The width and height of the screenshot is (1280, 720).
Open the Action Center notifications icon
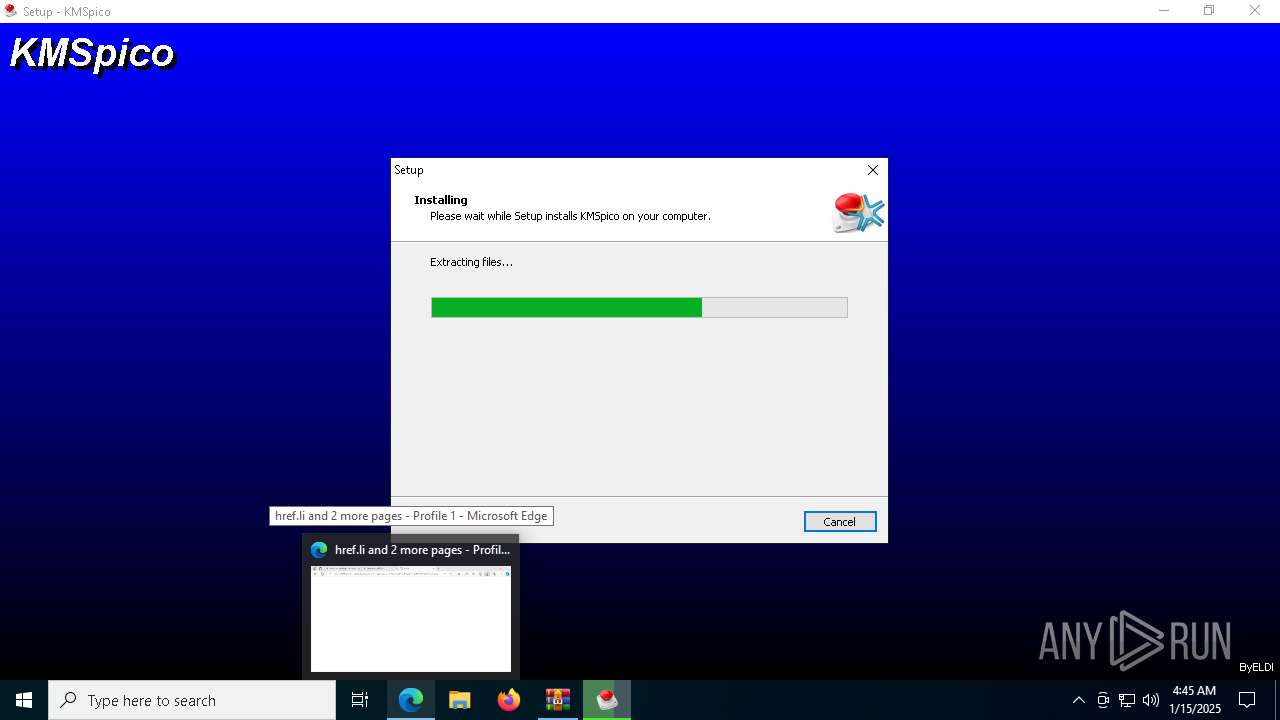pos(1247,700)
